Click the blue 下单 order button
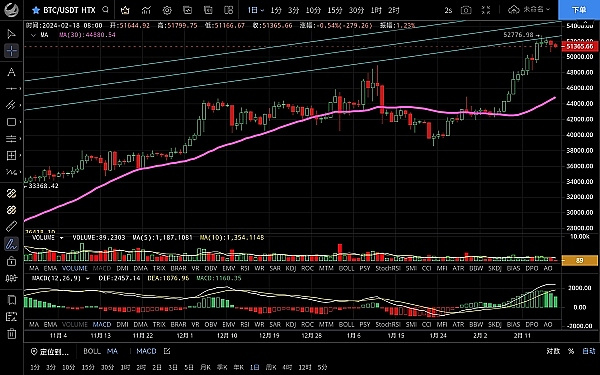The width and height of the screenshot is (600, 375). click(579, 10)
